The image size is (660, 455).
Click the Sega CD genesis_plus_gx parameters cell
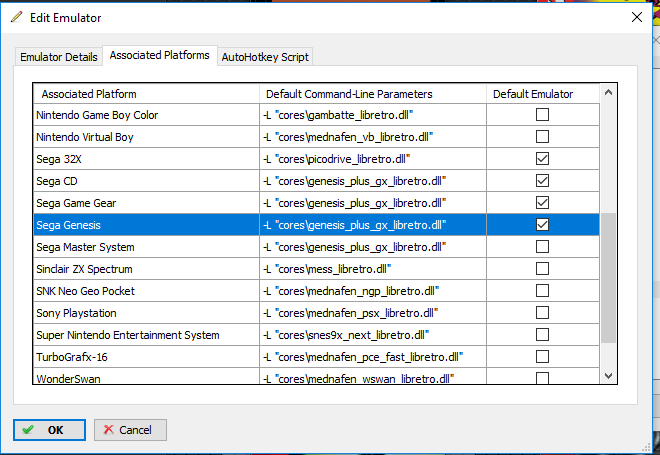point(373,181)
